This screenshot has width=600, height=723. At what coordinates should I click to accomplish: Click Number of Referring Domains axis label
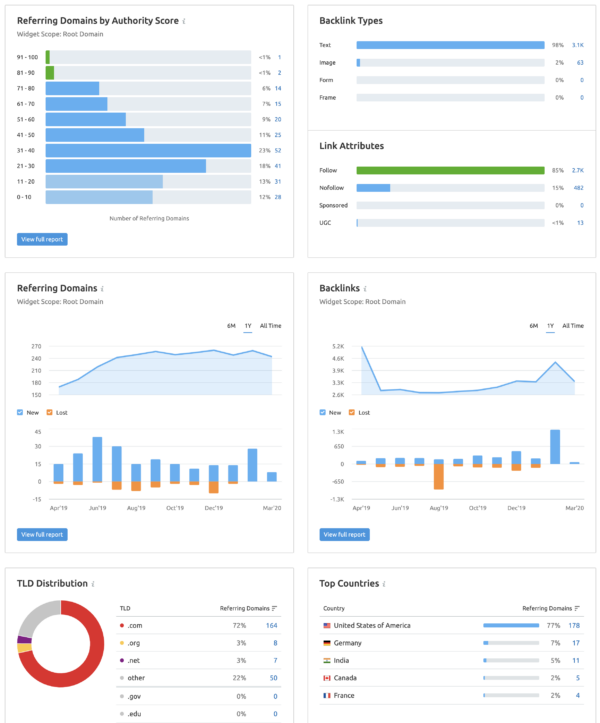pos(149,219)
